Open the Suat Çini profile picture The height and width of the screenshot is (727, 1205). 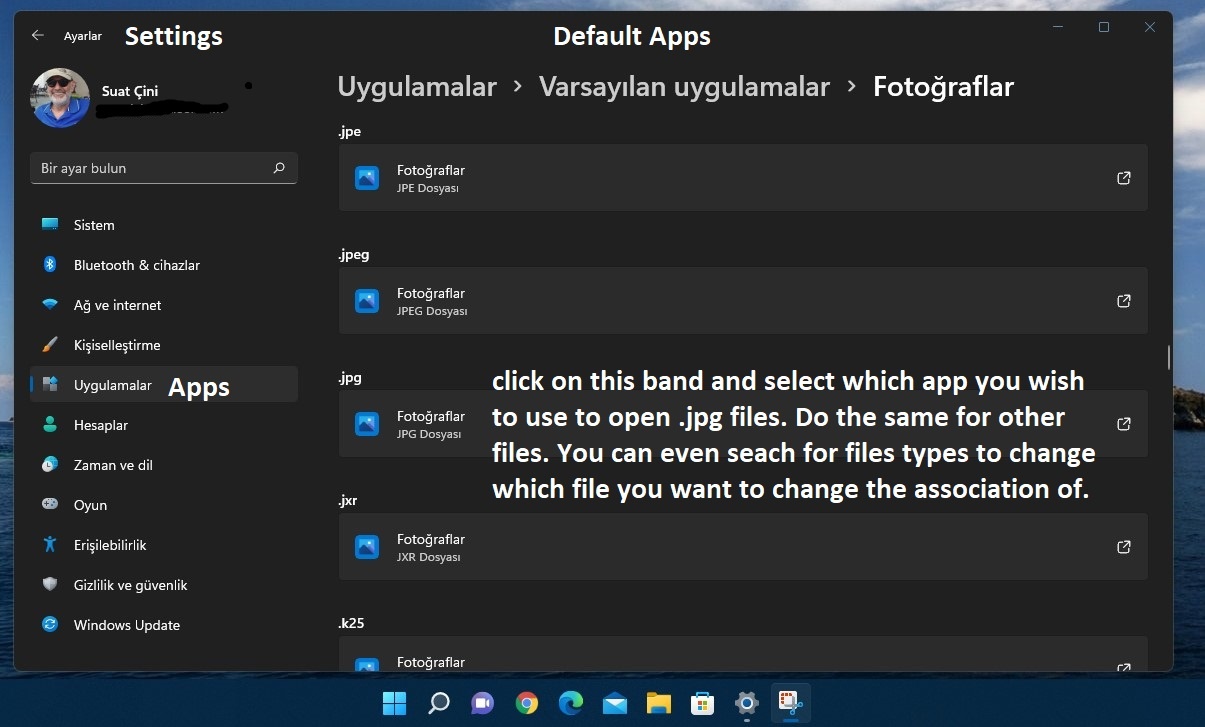tap(60, 98)
